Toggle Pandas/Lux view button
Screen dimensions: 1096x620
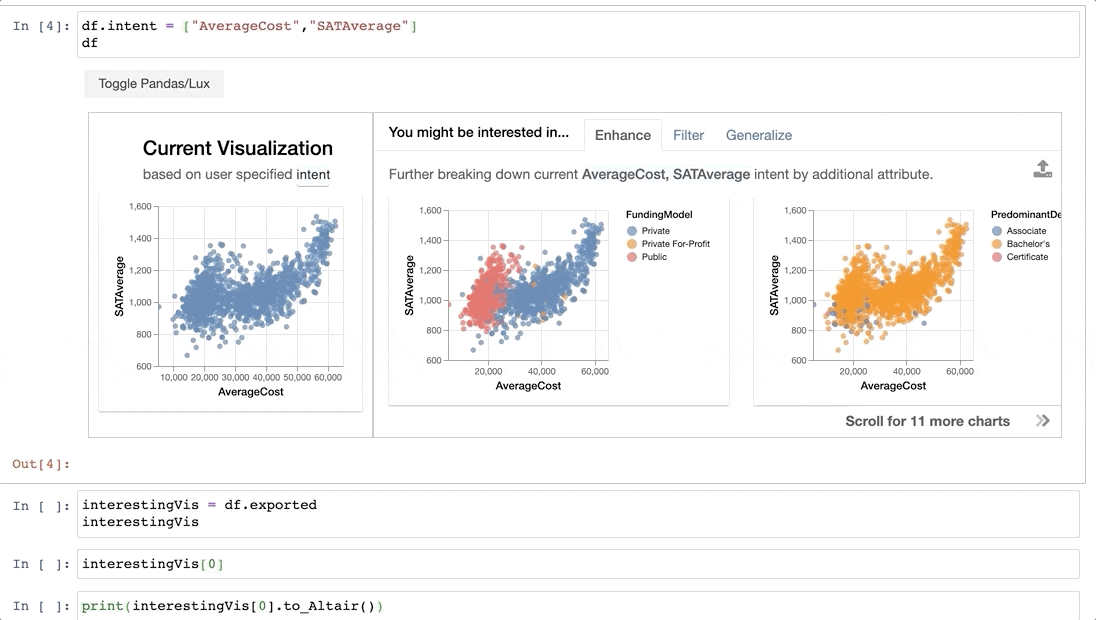(x=154, y=84)
